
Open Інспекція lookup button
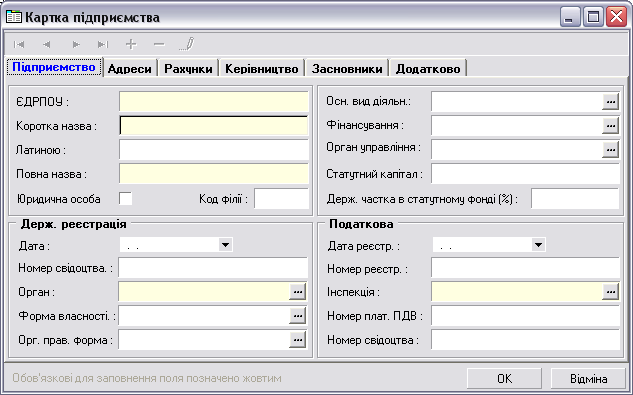(610, 292)
